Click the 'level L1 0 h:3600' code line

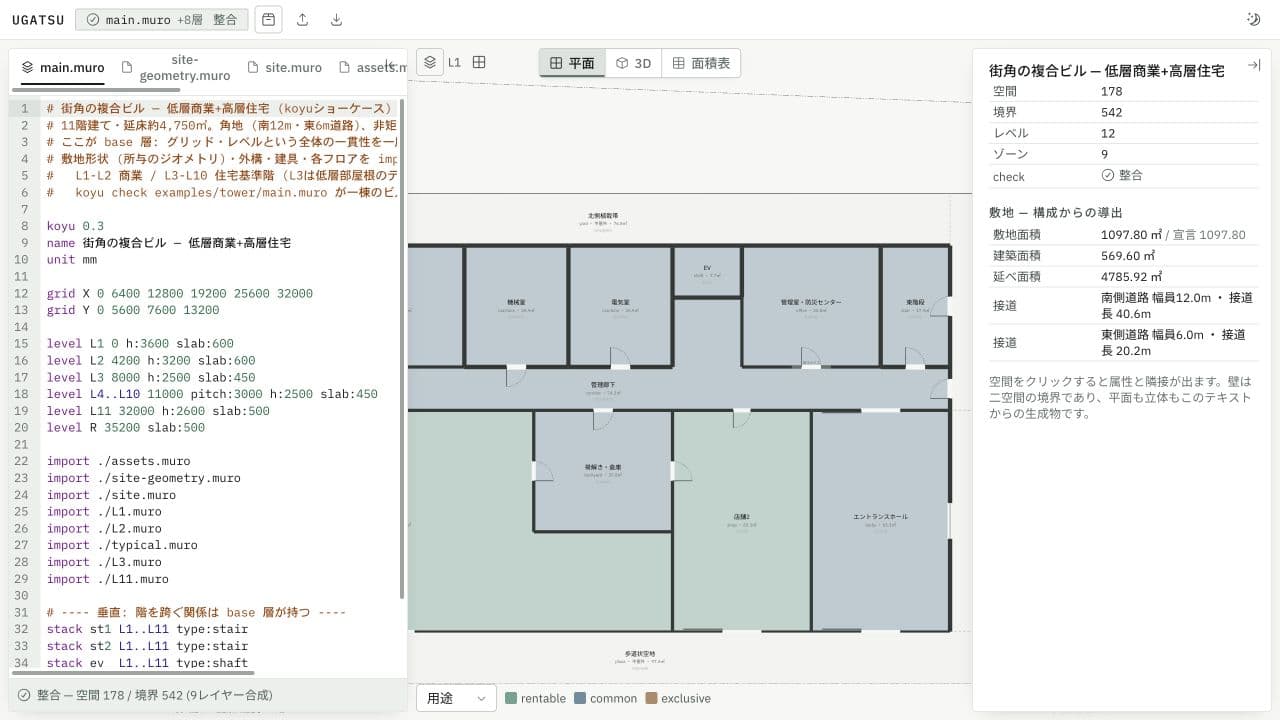pyautogui.click(x=140, y=343)
